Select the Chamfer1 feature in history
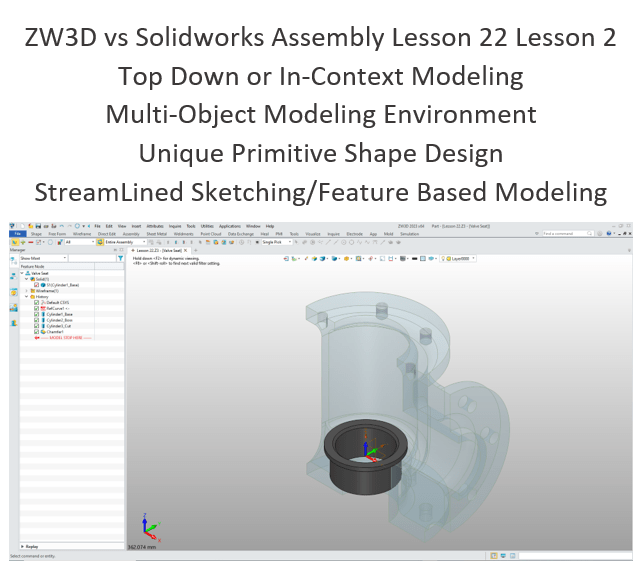This screenshot has height=565, width=639. (52, 332)
